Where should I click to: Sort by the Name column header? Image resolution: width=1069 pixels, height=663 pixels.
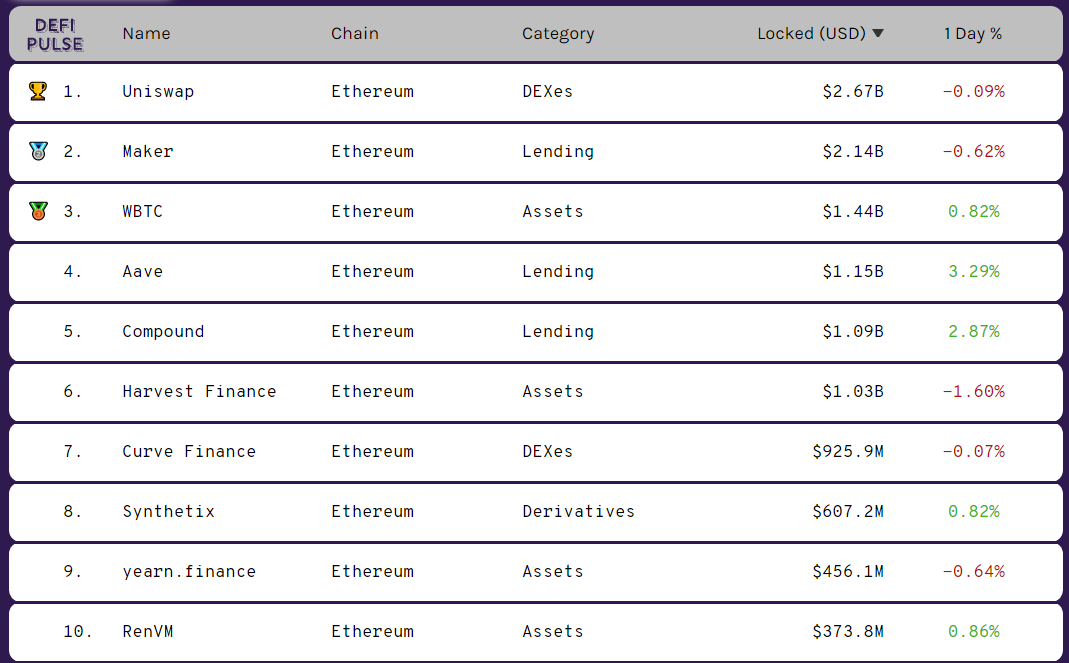click(146, 34)
